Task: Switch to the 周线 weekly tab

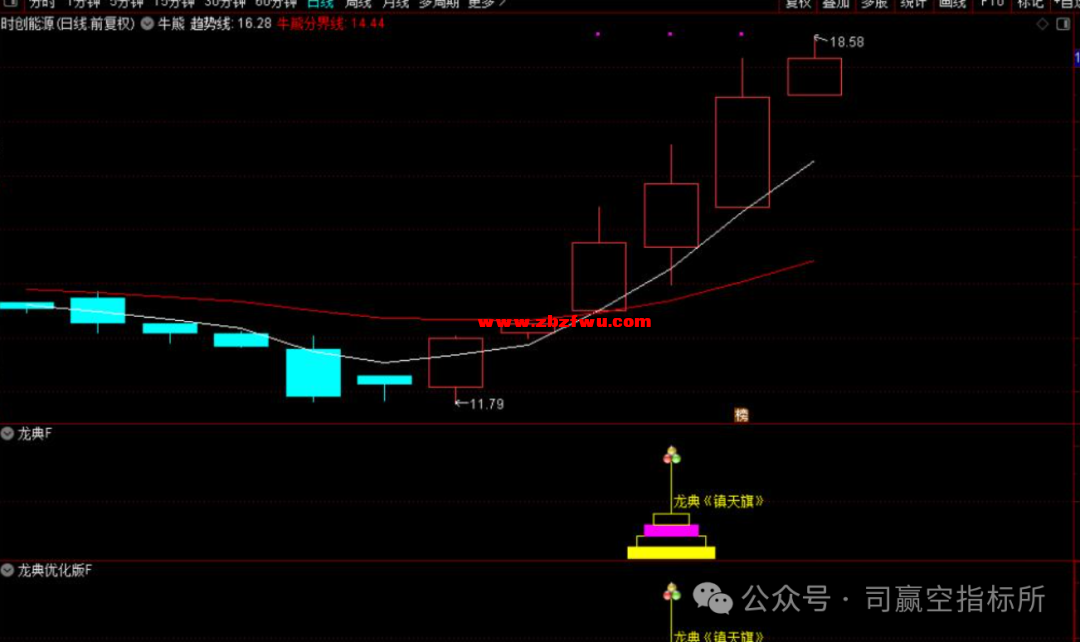Action: click(358, 3)
